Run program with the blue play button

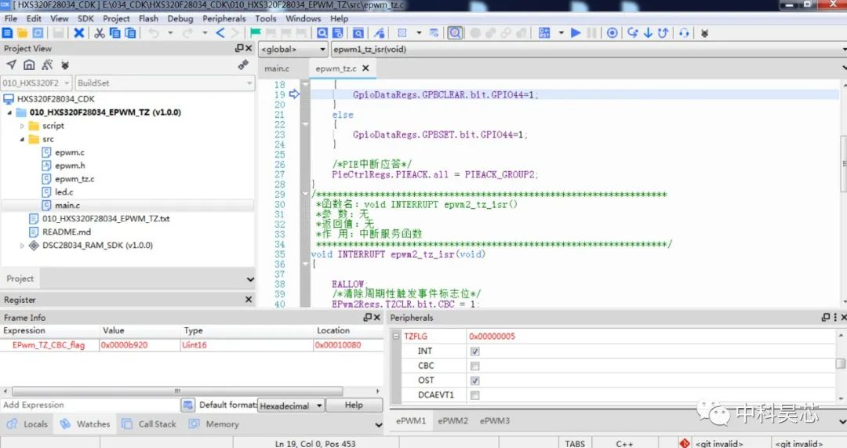[576, 33]
